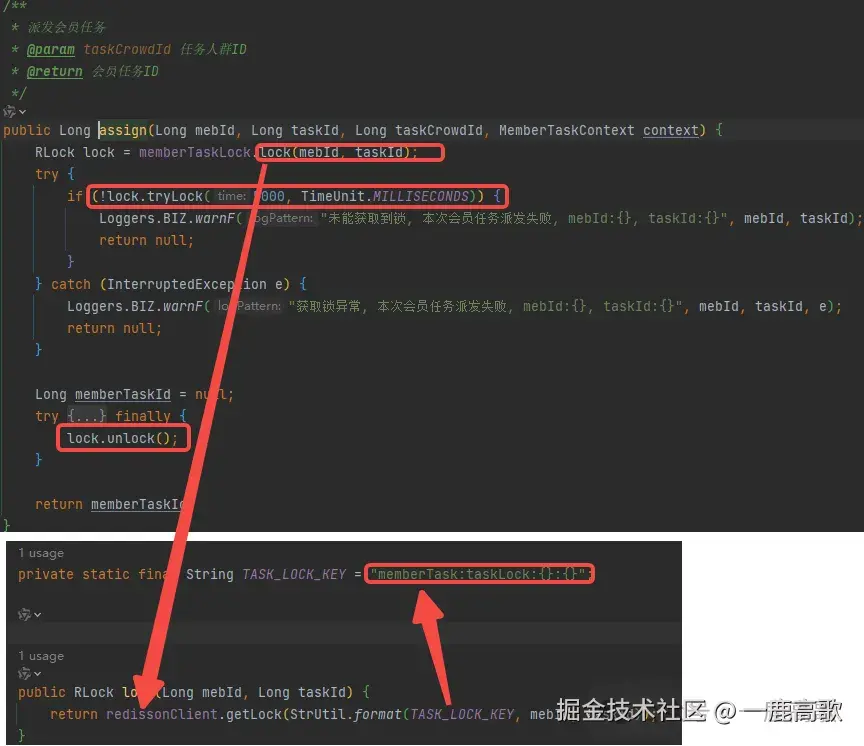The width and height of the screenshot is (864, 746).
Task: Click the MemberTaskContext parameter type
Action: tap(566, 130)
